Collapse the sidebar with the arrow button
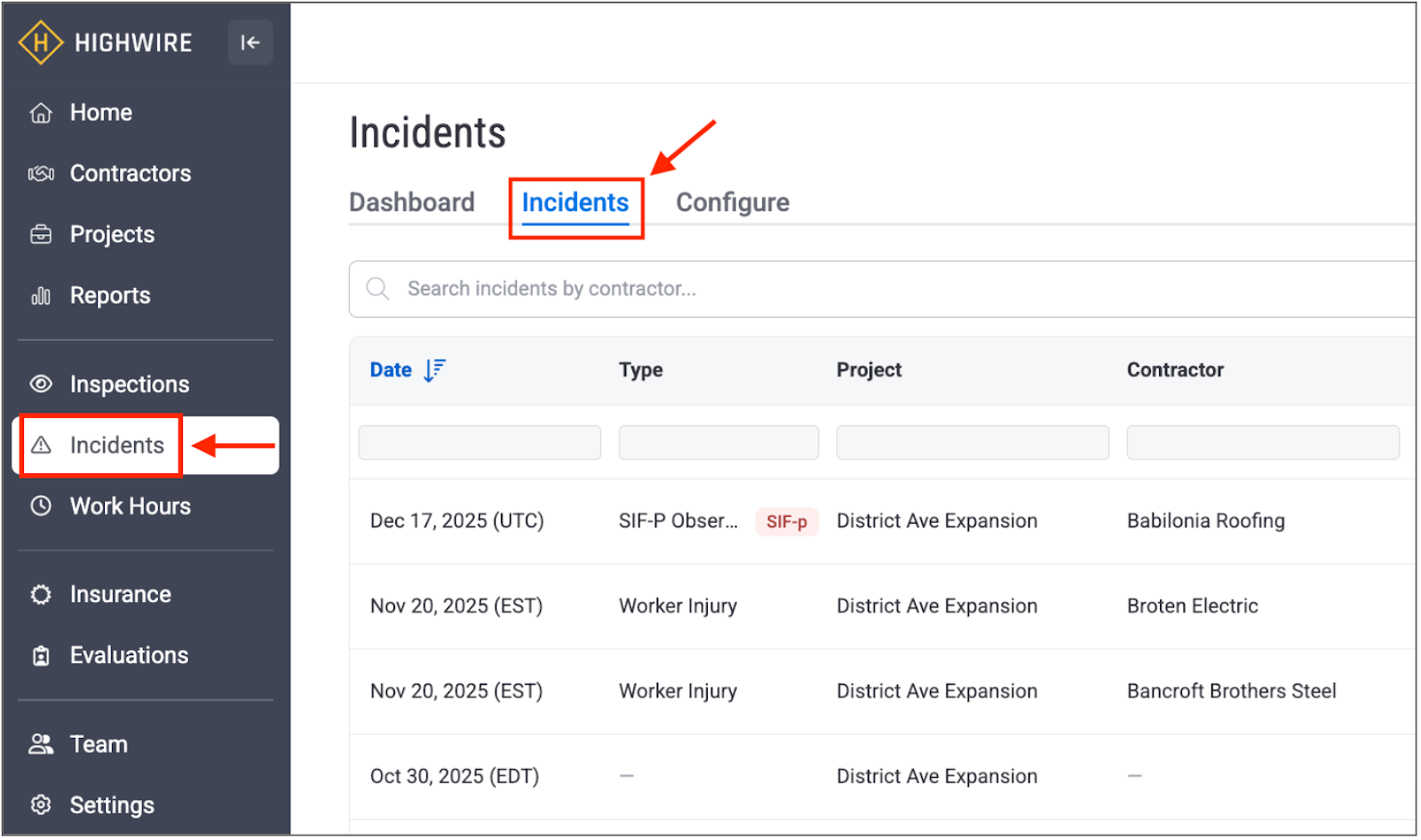The height and width of the screenshot is (840, 1421). pos(250,43)
